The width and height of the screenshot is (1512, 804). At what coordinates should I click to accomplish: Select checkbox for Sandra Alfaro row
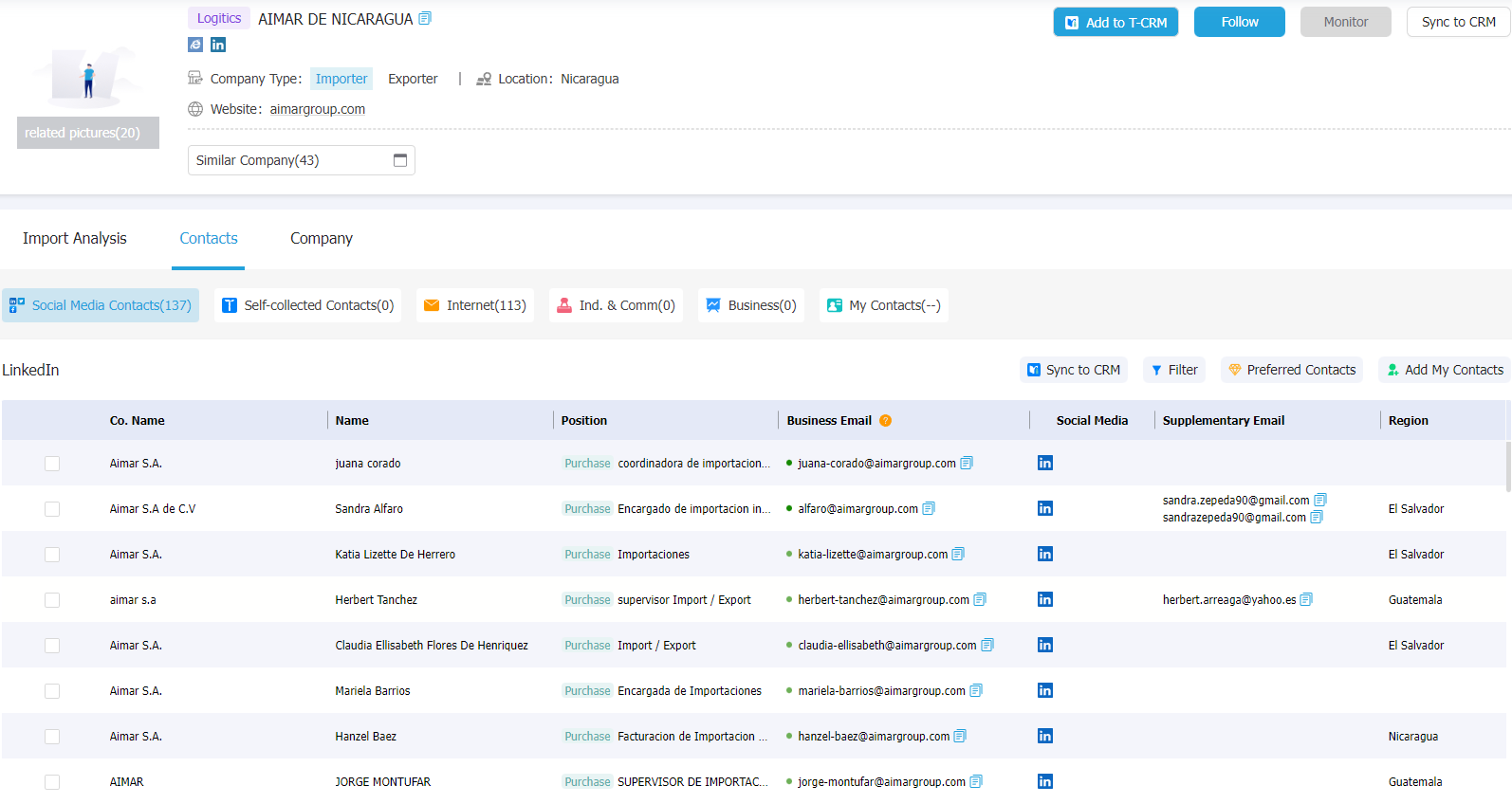pyautogui.click(x=52, y=509)
